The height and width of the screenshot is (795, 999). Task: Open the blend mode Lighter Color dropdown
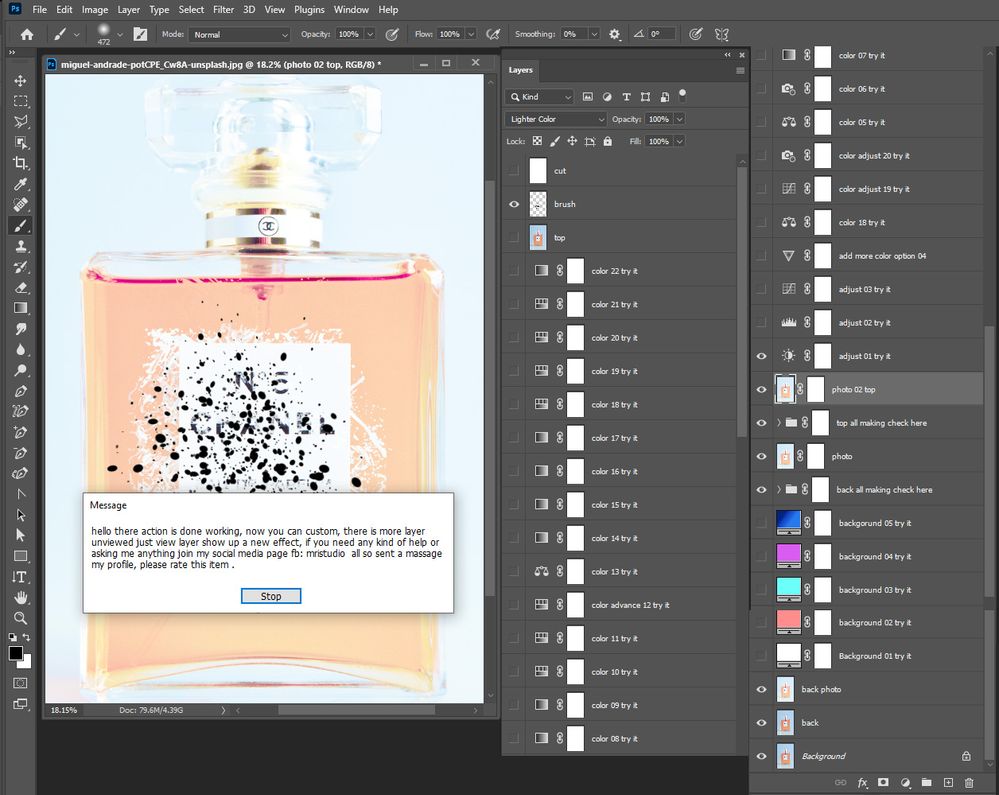click(x=556, y=119)
